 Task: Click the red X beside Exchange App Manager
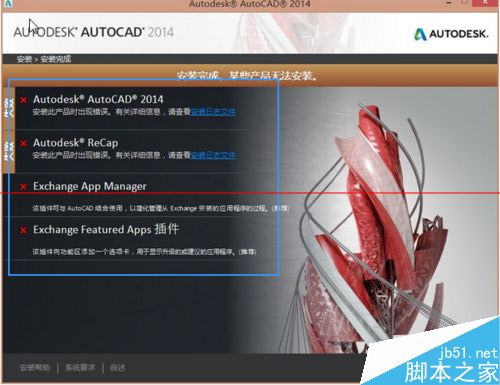(23, 187)
